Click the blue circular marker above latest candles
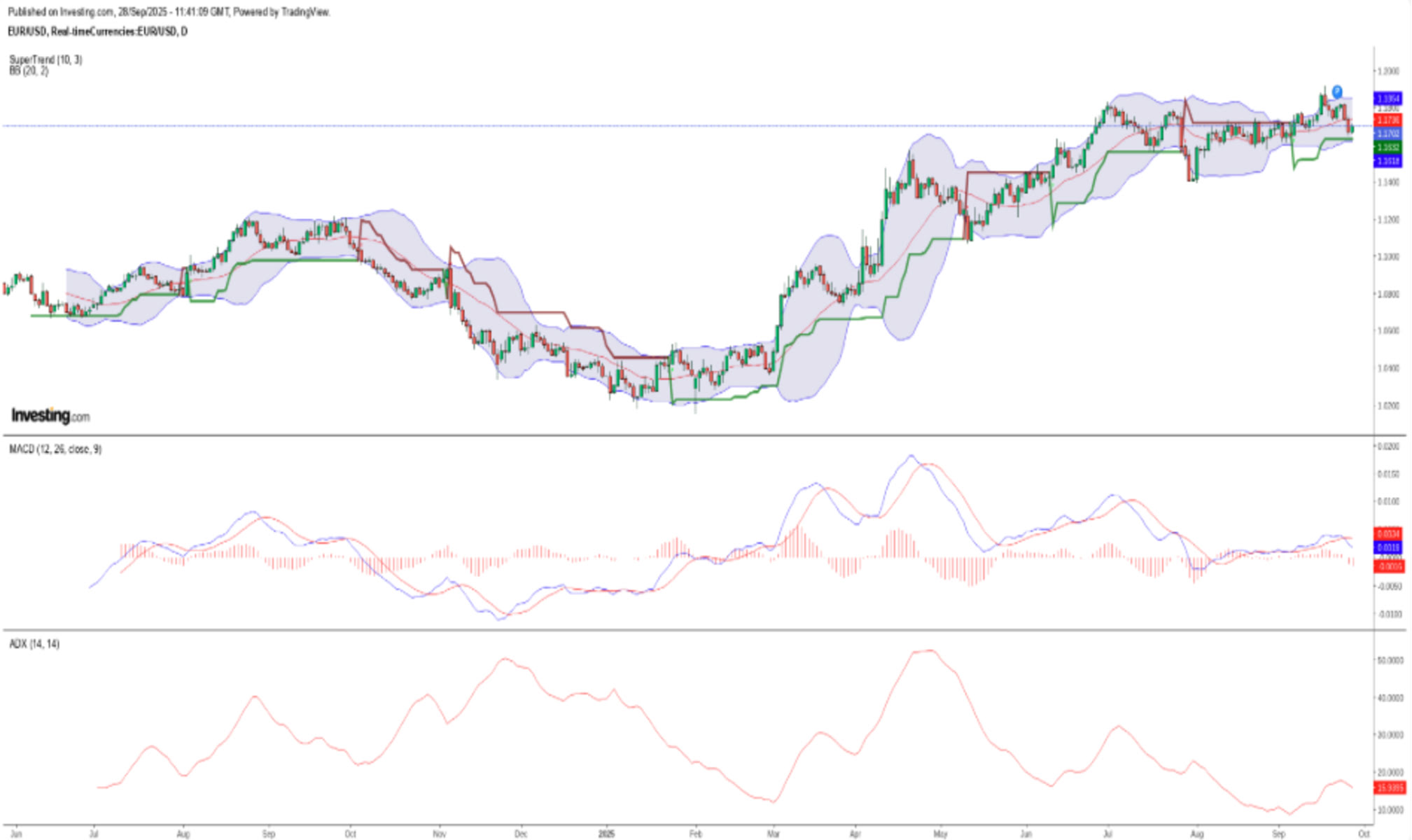 1336,91
